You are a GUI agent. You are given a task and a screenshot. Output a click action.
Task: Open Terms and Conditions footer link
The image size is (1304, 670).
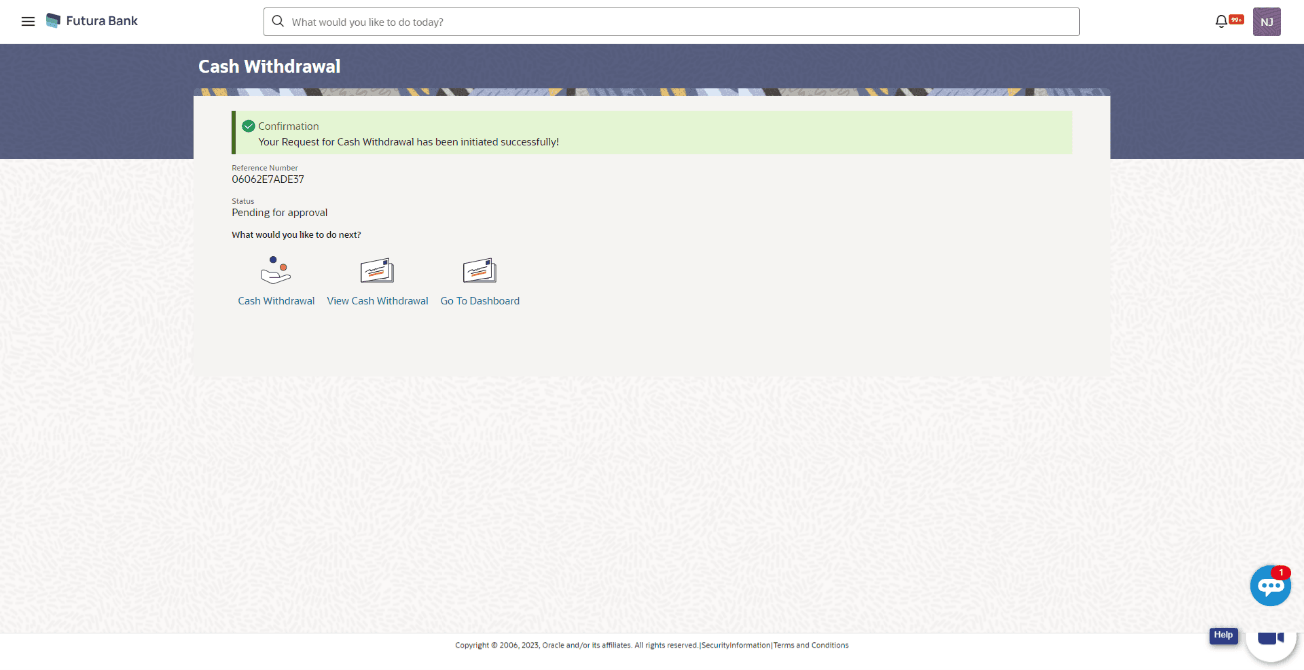pyautogui.click(x=811, y=645)
